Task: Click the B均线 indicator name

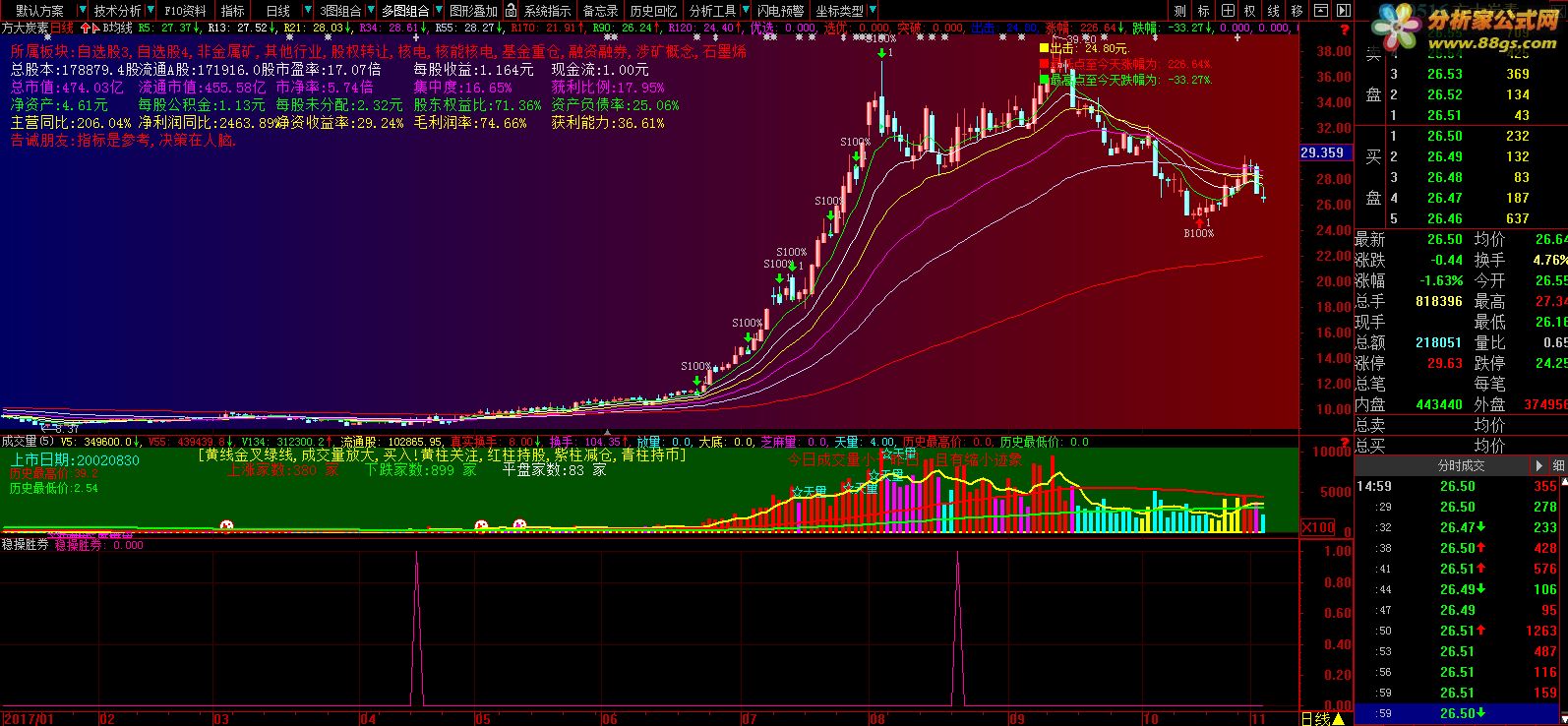Action: pyautogui.click(x=117, y=29)
